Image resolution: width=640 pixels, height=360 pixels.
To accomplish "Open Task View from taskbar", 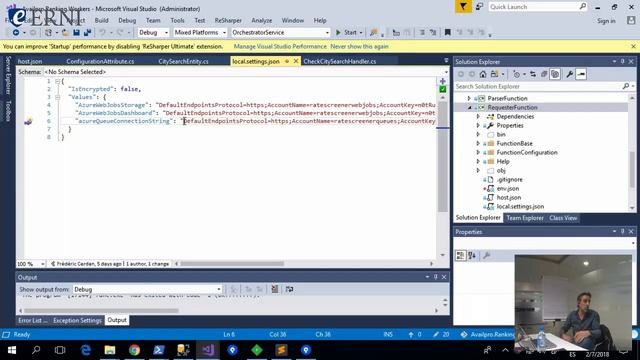I will click(x=60, y=350).
